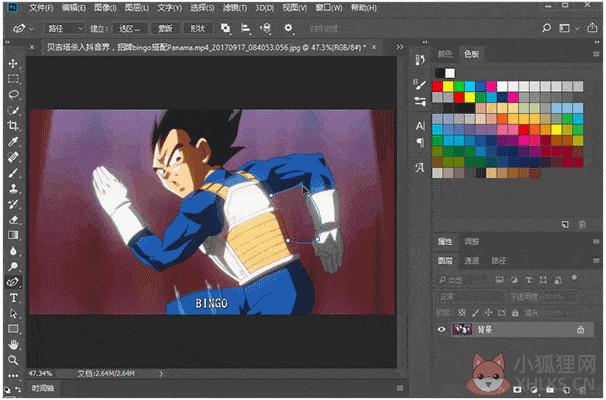606x400 pixels.
Task: Select the Blur tool
Action: (13, 251)
